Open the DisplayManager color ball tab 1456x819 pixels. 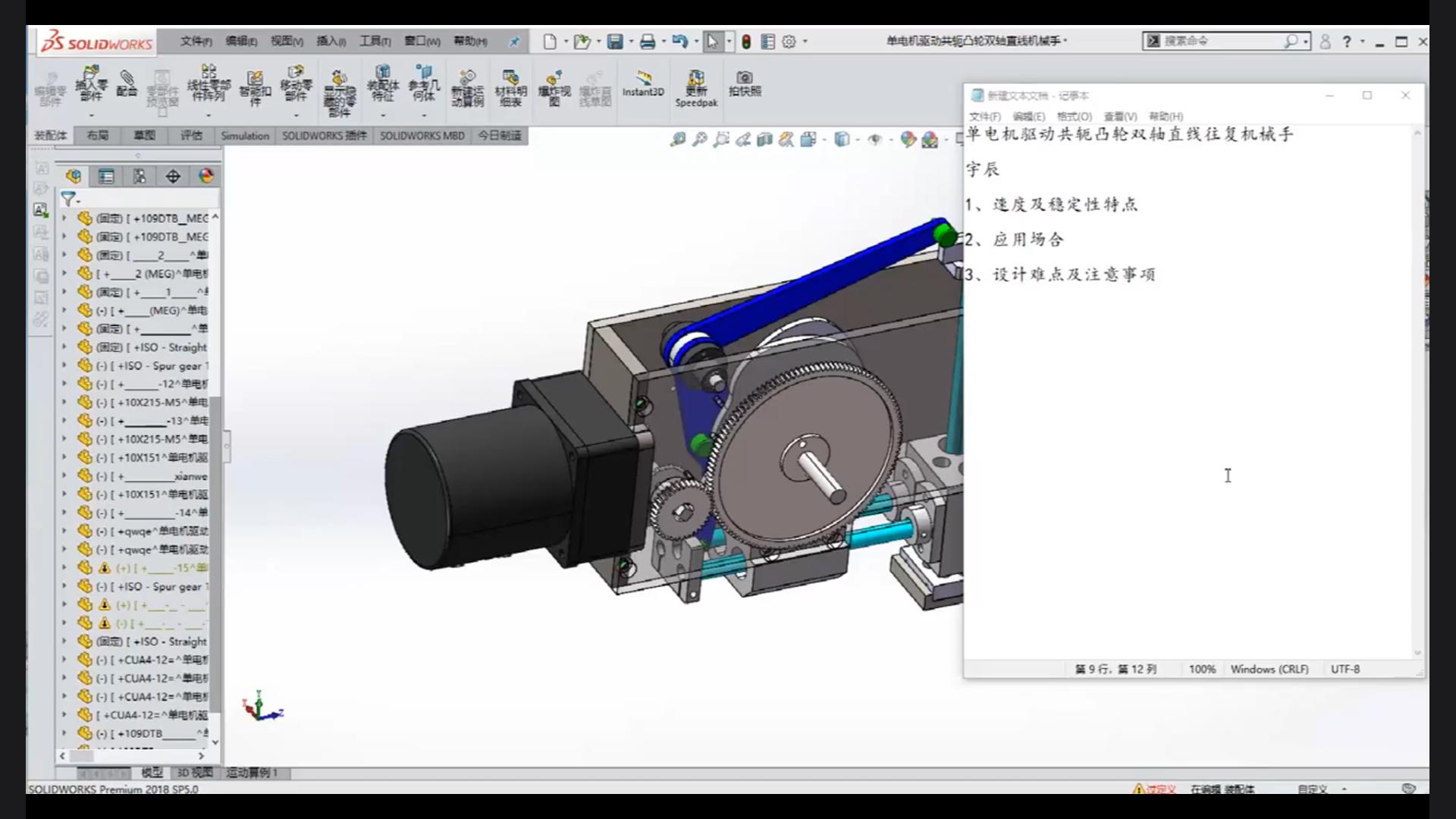206,176
